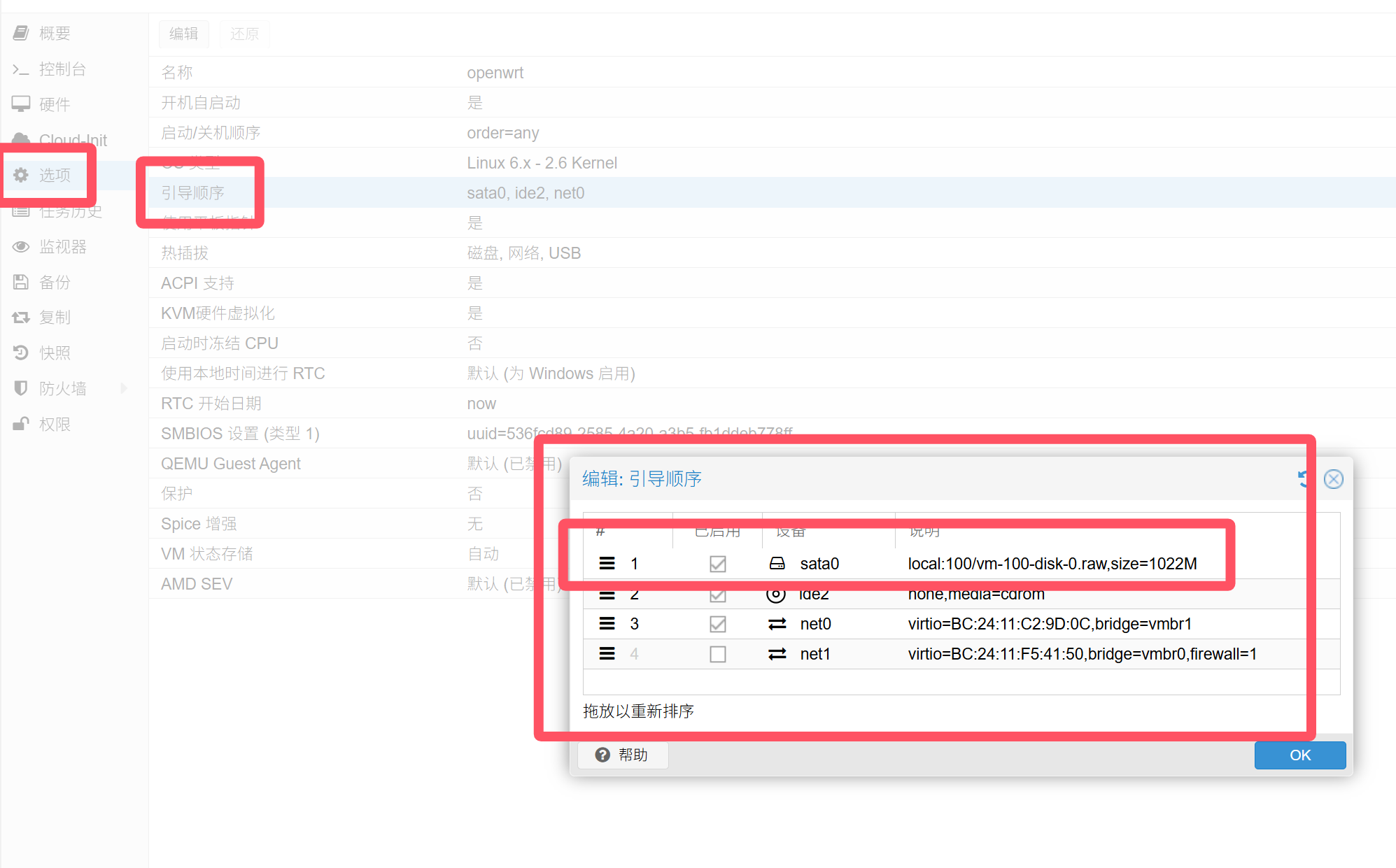1396x868 pixels.
Task: Disable net0 boot checkbox
Action: click(x=717, y=624)
